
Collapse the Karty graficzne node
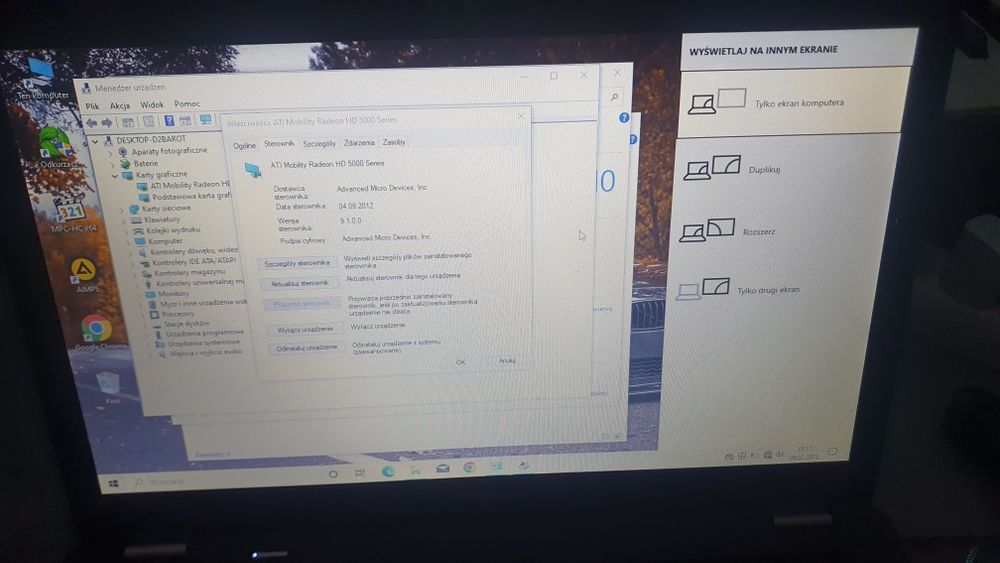tap(115, 176)
